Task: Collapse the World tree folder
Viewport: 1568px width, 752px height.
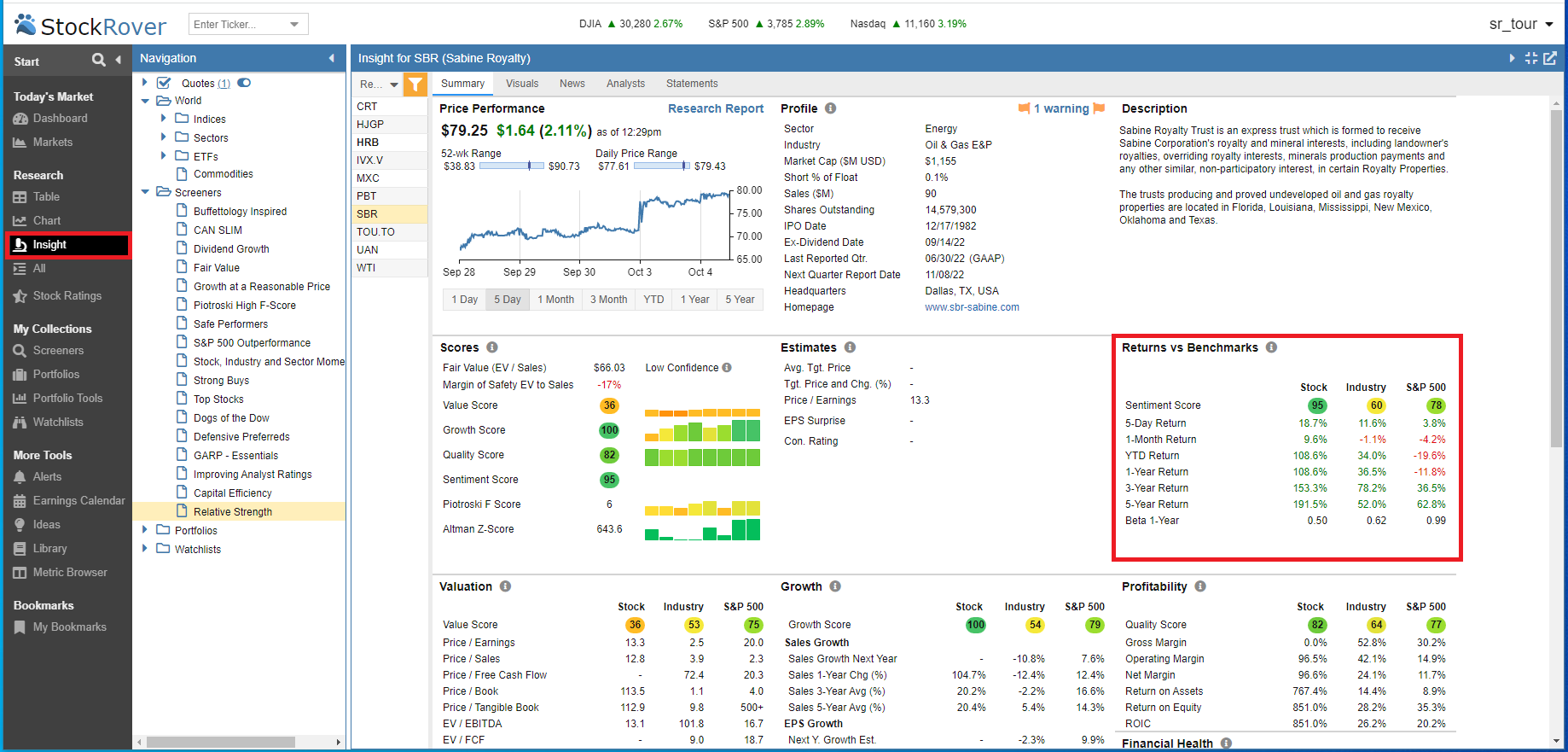Action: tap(145, 101)
